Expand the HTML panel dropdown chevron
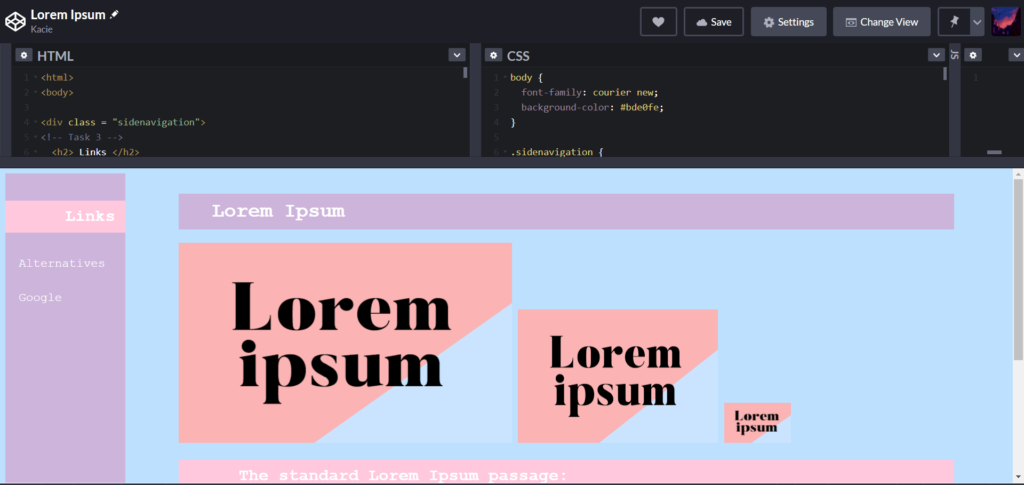 [456, 55]
